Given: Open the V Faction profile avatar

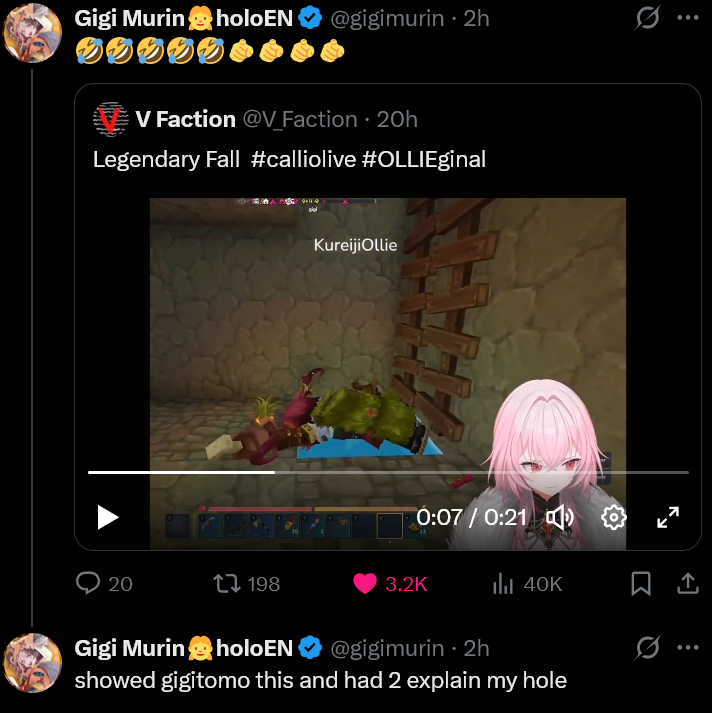Looking at the screenshot, I should tap(108, 119).
